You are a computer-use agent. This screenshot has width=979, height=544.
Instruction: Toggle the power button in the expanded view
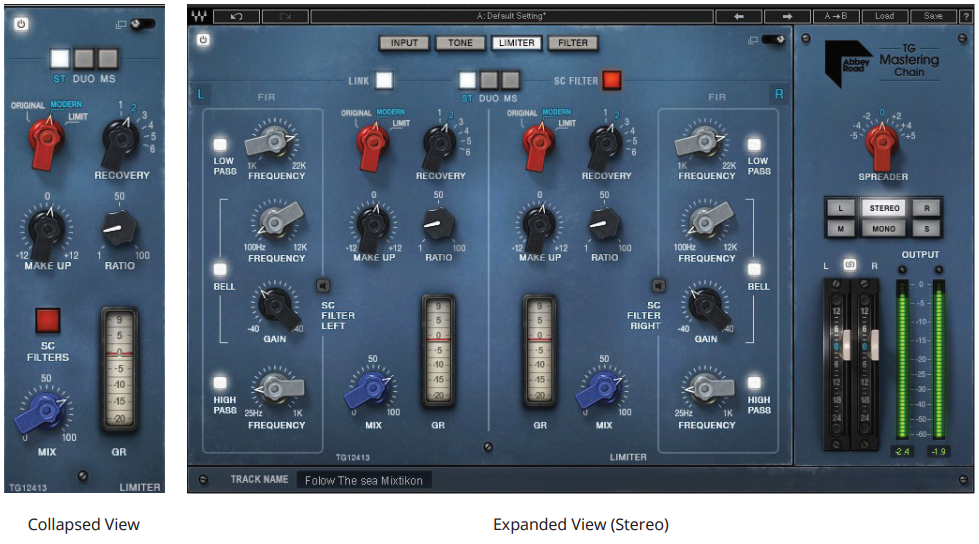[x=204, y=40]
